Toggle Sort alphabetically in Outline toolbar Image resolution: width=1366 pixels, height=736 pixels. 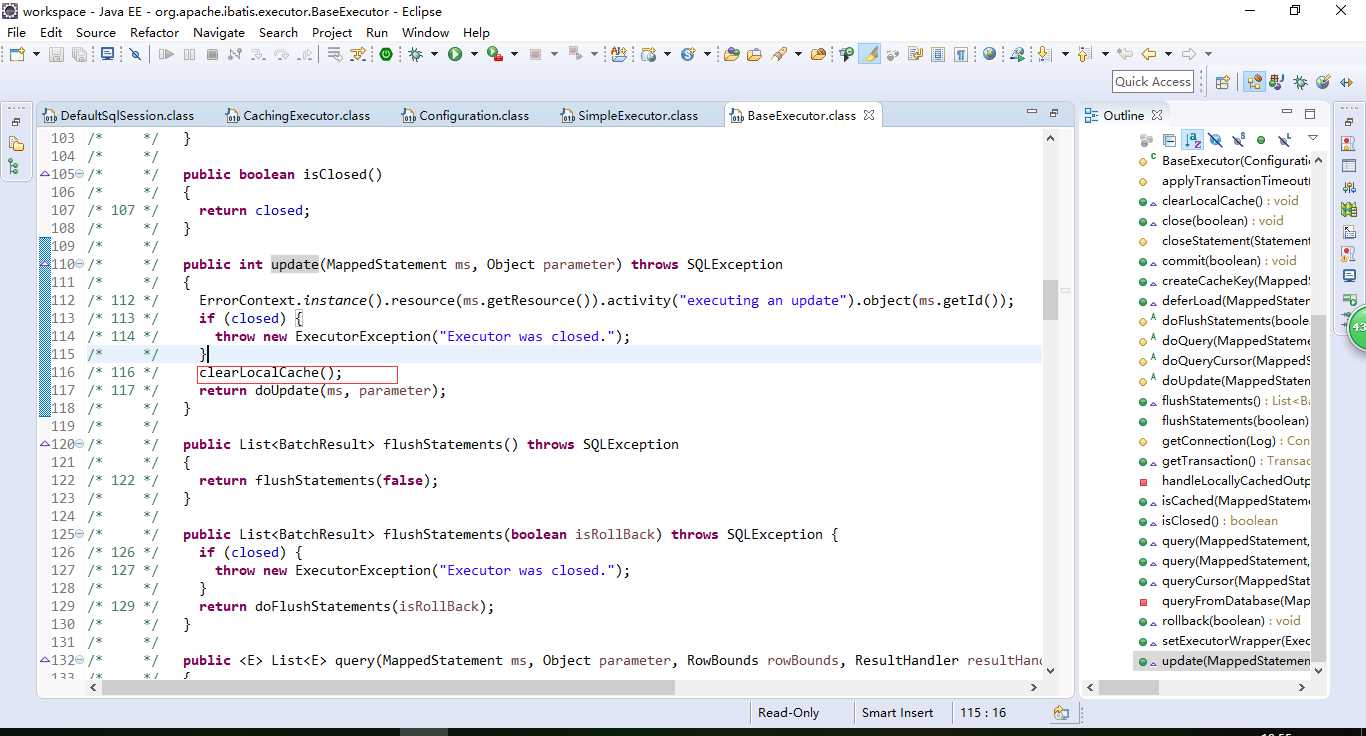pyautogui.click(x=1192, y=140)
